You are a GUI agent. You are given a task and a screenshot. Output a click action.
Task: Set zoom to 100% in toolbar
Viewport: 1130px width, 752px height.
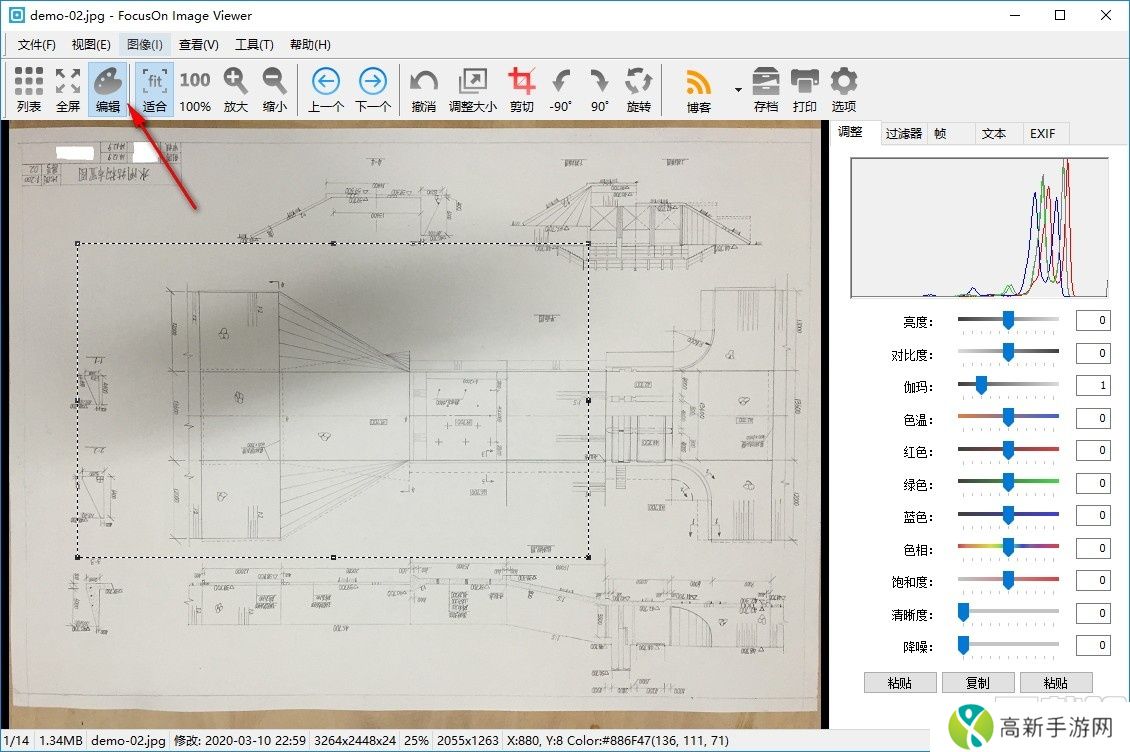195,89
